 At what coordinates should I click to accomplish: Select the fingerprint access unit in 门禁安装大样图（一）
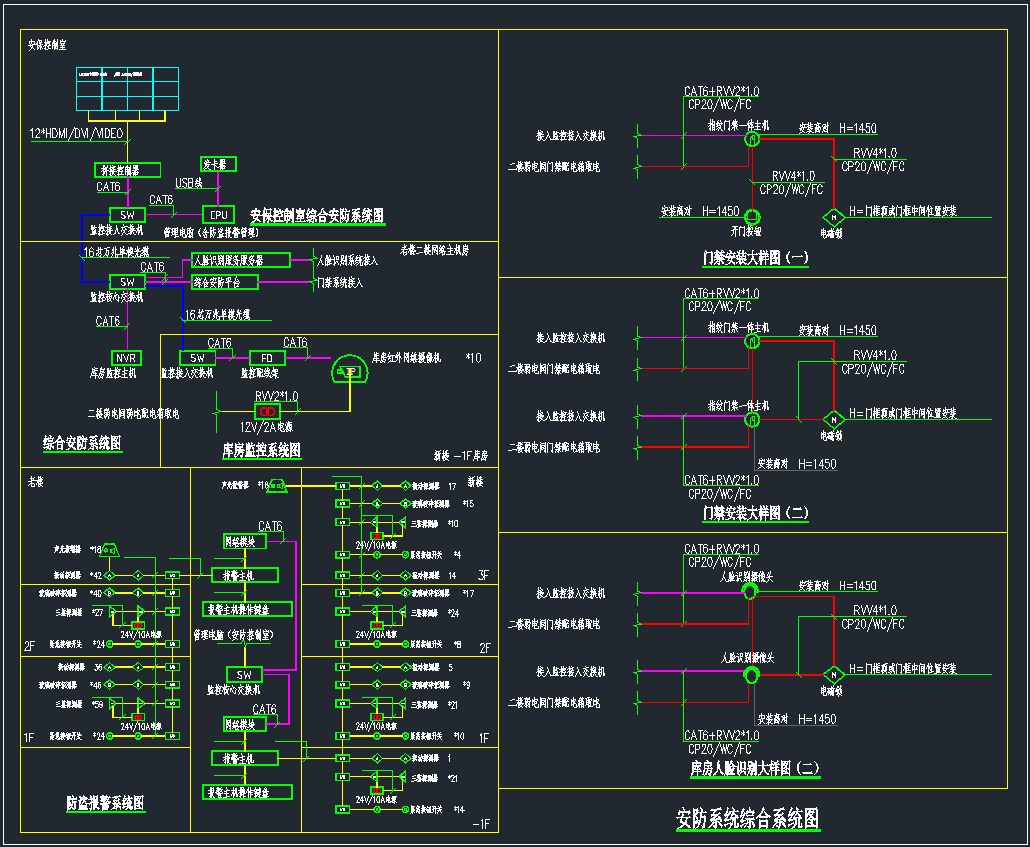[x=751, y=141]
